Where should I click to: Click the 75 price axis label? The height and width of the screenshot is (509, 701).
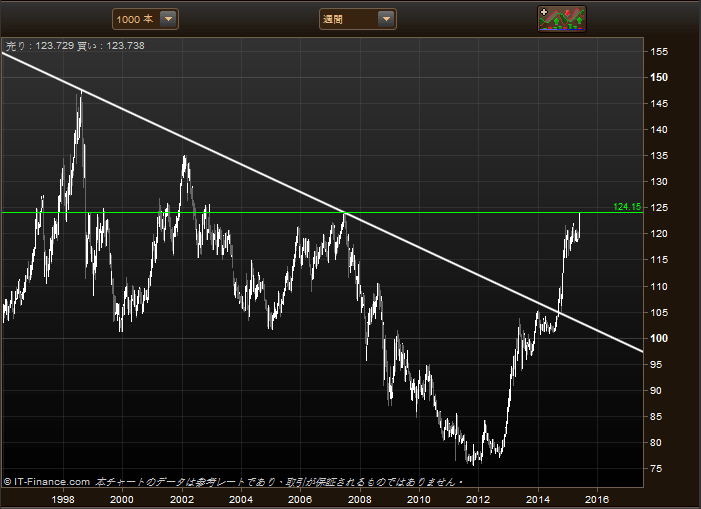656,469
